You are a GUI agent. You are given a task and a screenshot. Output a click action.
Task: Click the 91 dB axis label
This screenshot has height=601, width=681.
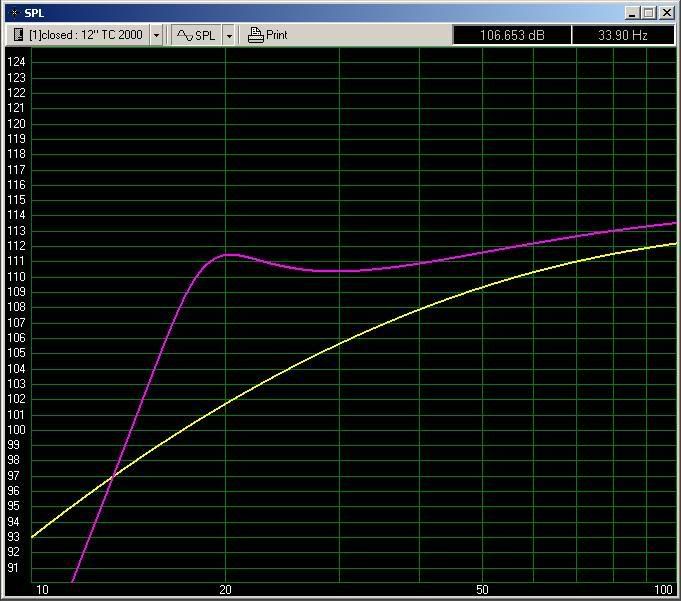[x=13, y=568]
